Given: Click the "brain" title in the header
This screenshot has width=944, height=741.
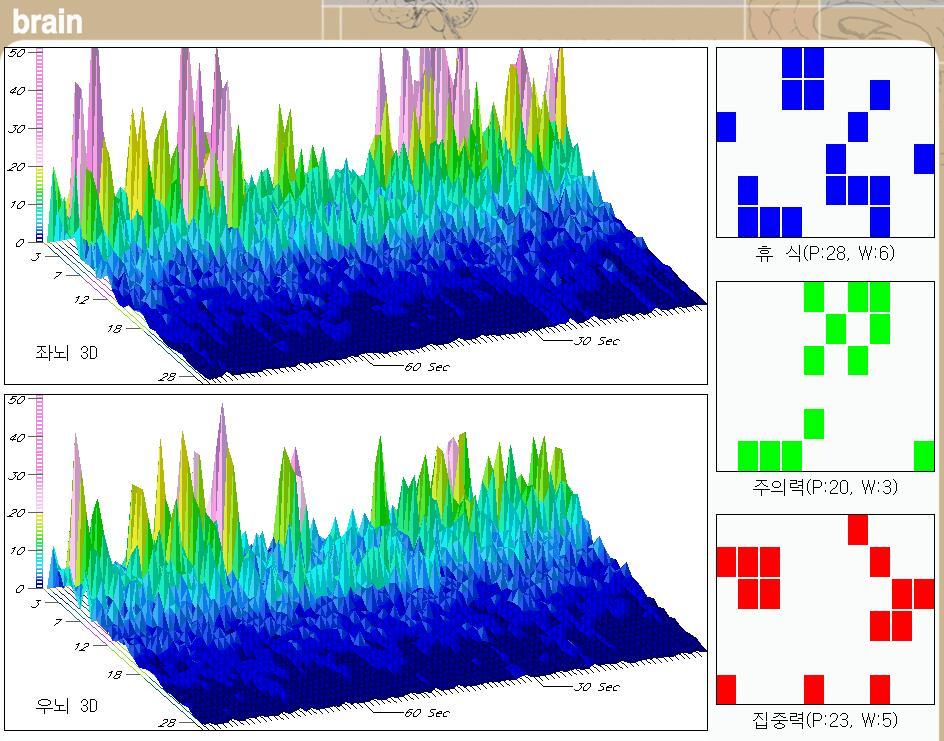Looking at the screenshot, I should pyautogui.click(x=47, y=21).
